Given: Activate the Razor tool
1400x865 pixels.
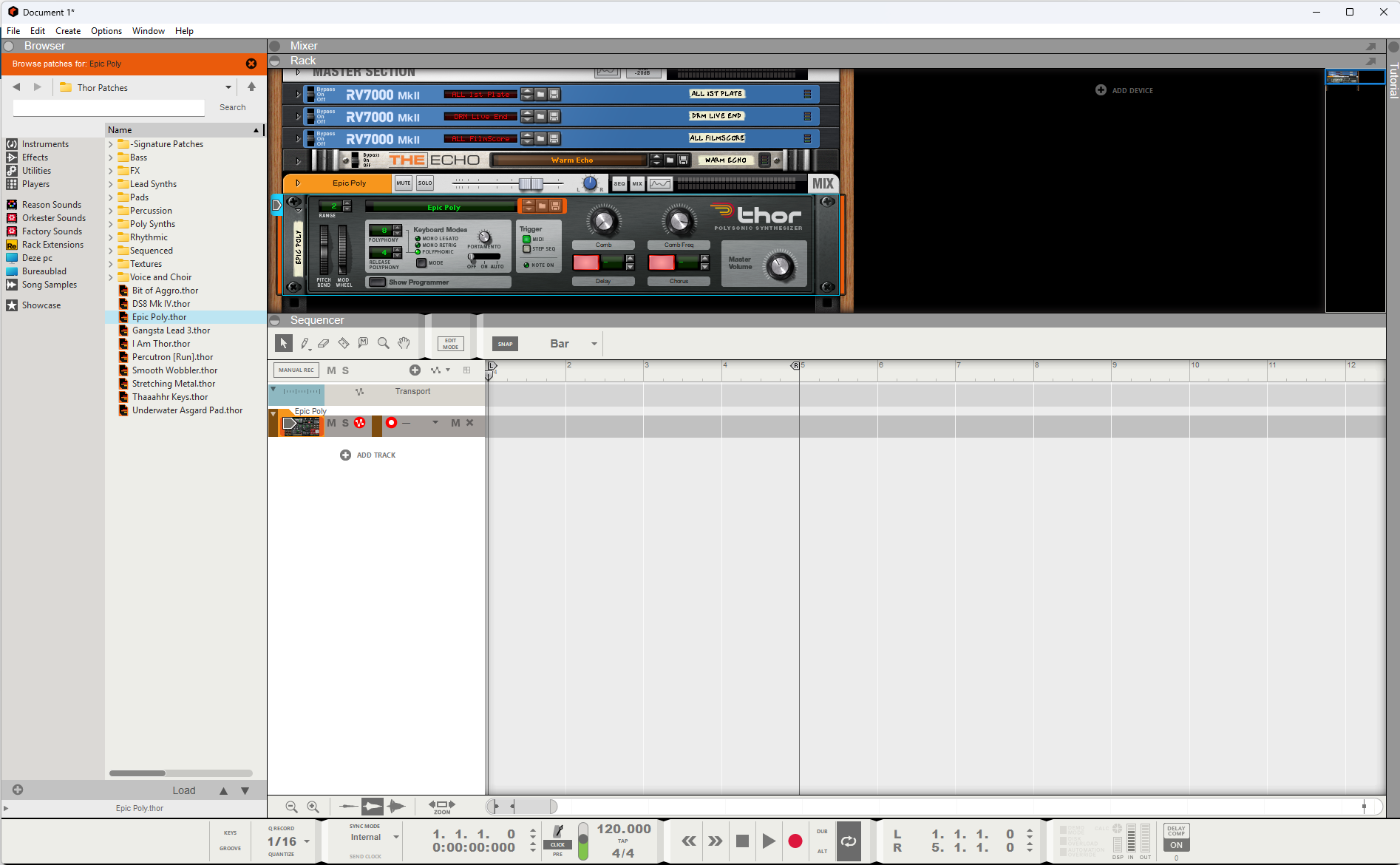Looking at the screenshot, I should click(x=343, y=343).
